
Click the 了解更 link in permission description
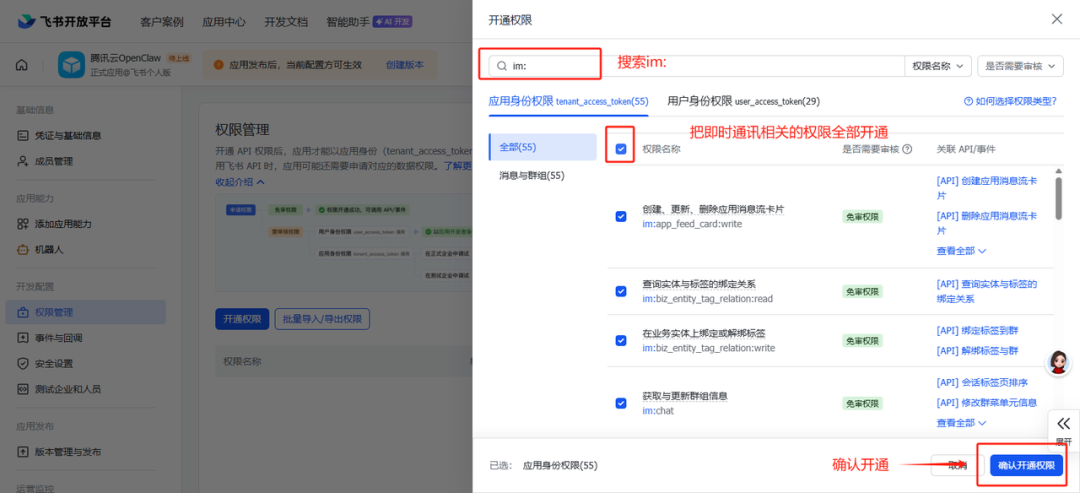coord(457,165)
